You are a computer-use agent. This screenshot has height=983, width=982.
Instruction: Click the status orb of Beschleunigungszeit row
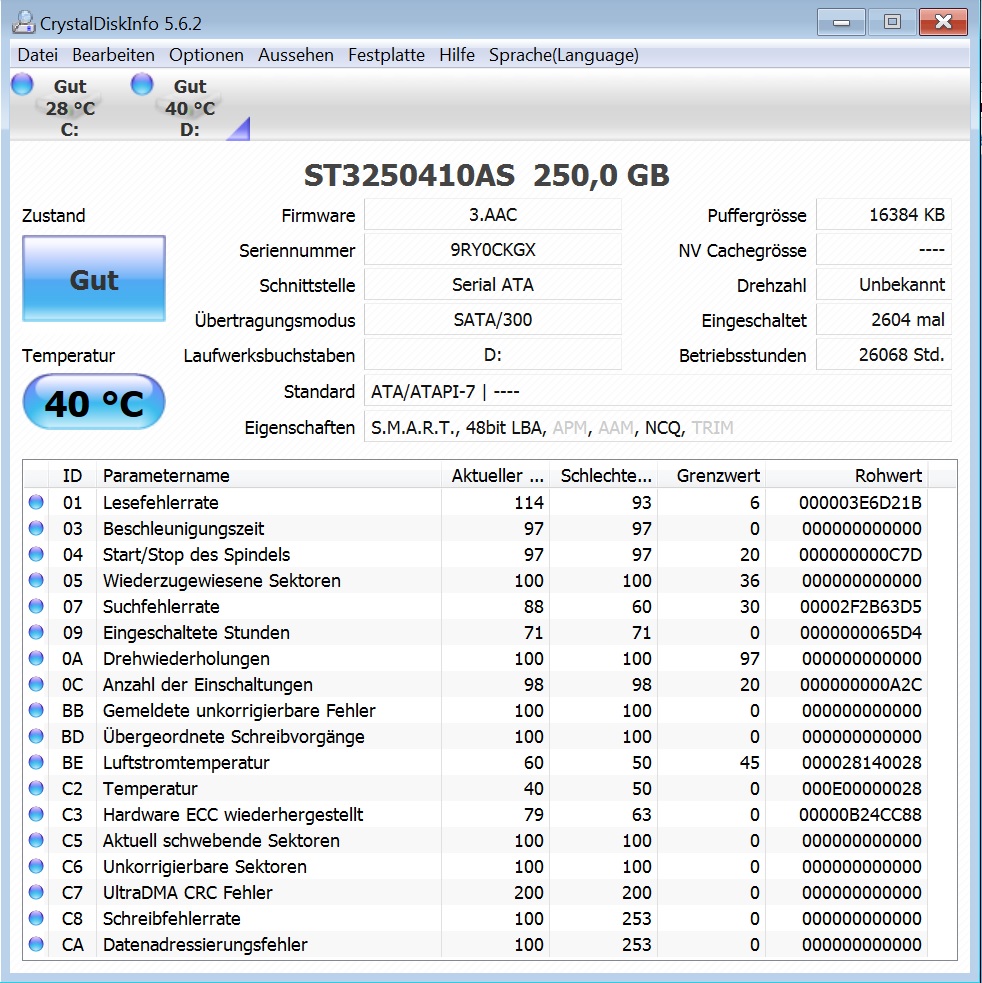click(36, 528)
